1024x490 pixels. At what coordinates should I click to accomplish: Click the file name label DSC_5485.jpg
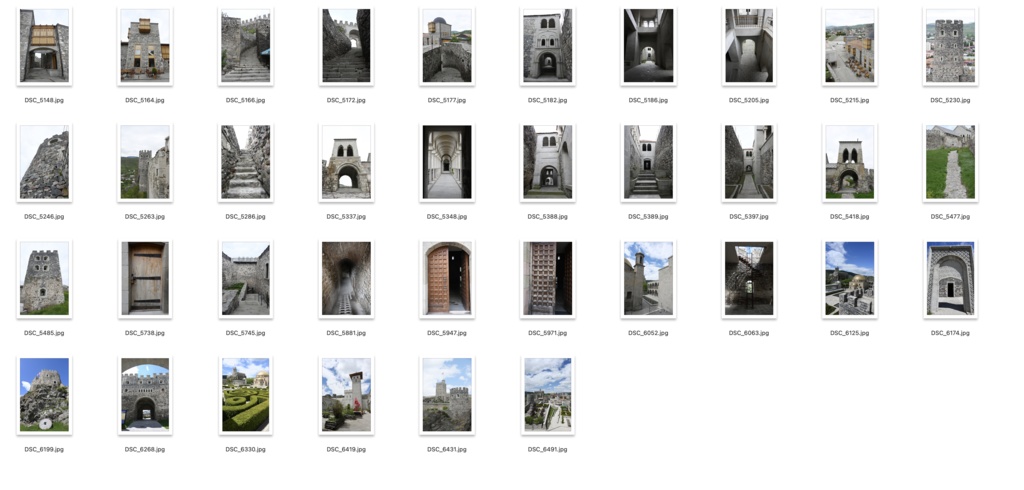tap(44, 333)
